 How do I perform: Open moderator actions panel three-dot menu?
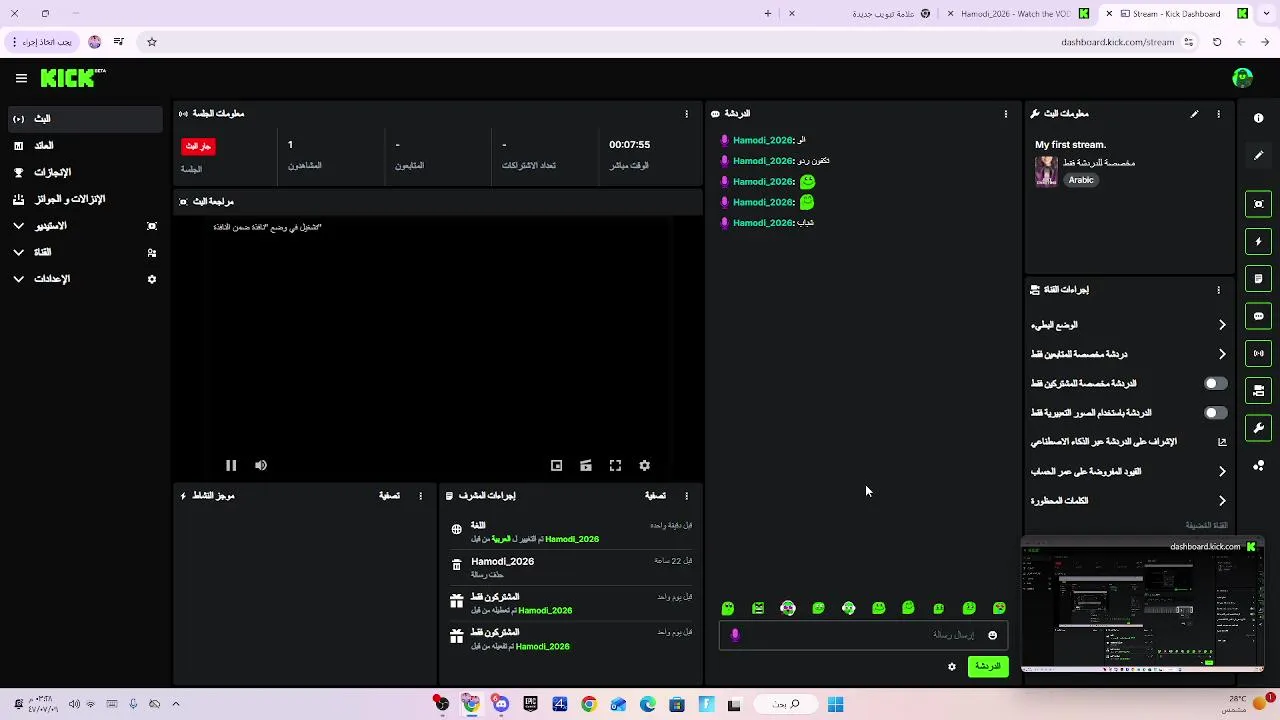tap(686, 496)
